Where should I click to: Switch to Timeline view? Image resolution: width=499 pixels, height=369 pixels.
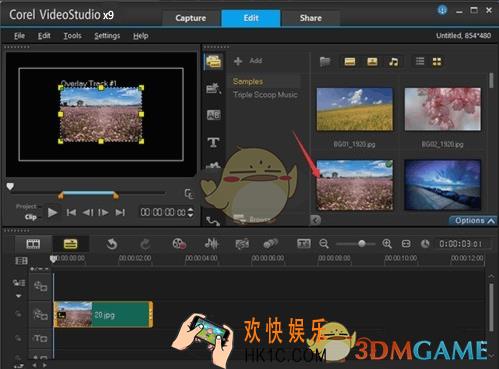click(70, 244)
